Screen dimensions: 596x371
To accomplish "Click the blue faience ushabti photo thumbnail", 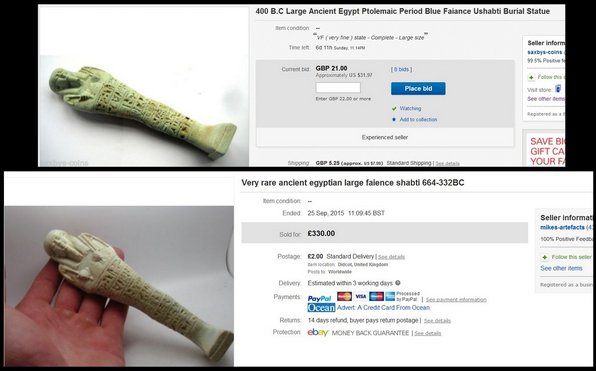I will [x=143, y=111].
